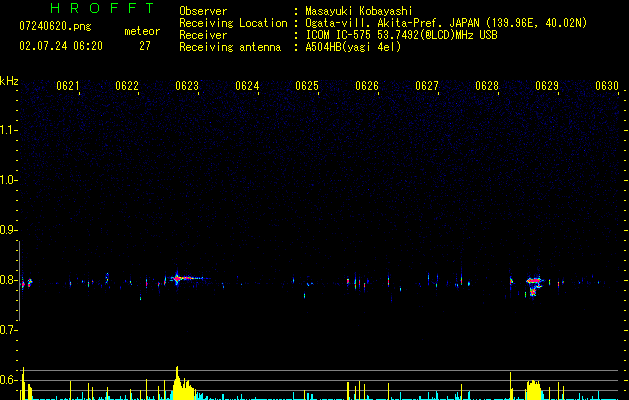The width and height of the screenshot is (629, 400).
Task: Select the filename 07240620.png
Action: 55,26
